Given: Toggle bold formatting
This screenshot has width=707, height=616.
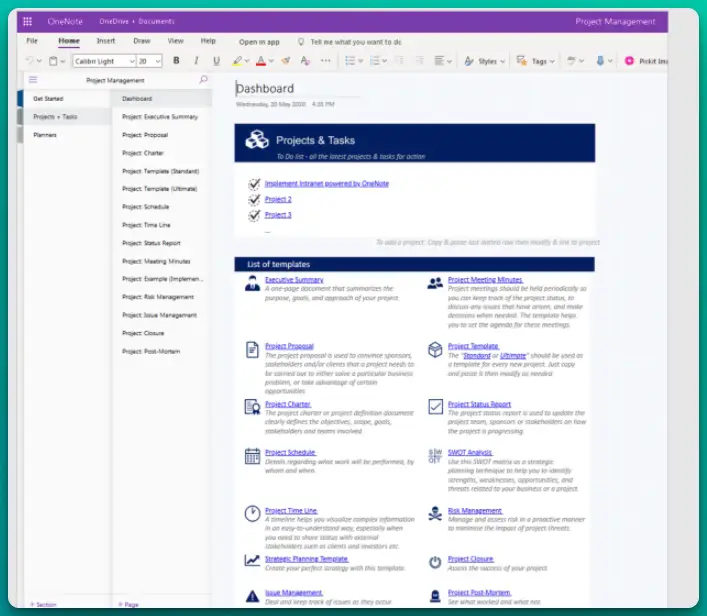Looking at the screenshot, I should click(176, 61).
